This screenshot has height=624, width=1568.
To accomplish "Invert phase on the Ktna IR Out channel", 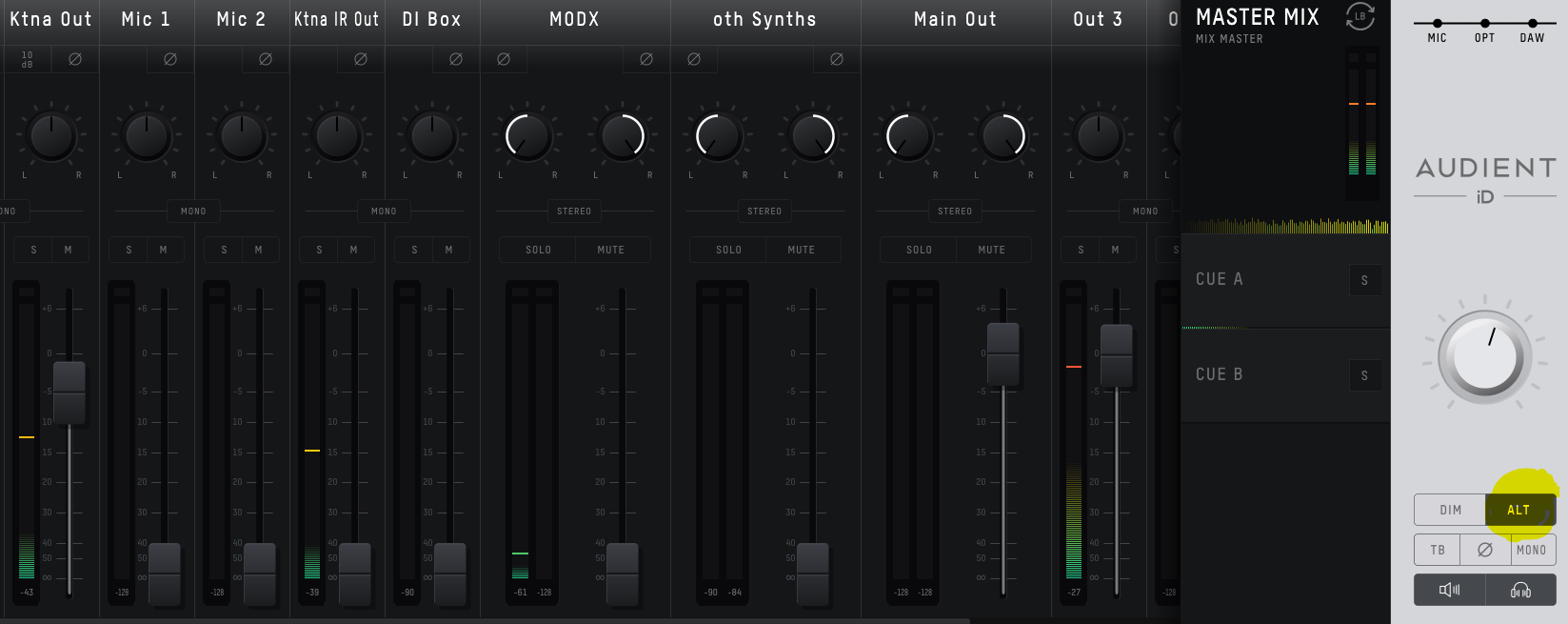I will point(361,59).
